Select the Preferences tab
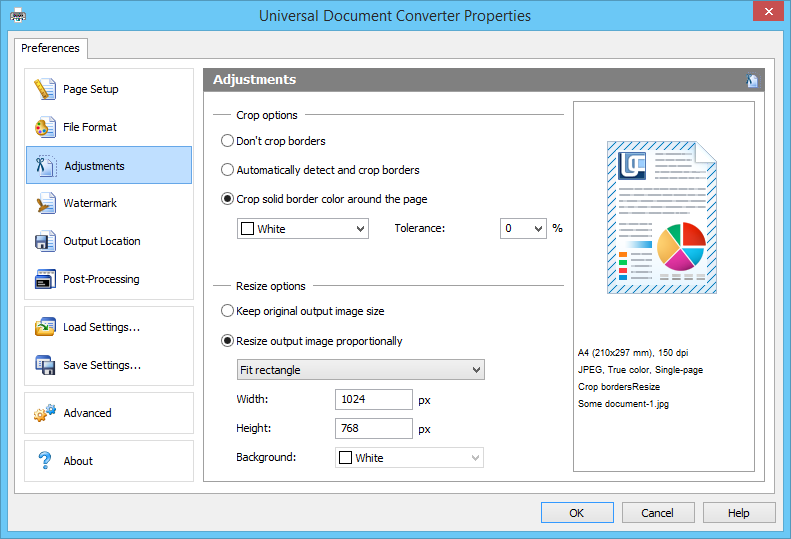 point(50,48)
